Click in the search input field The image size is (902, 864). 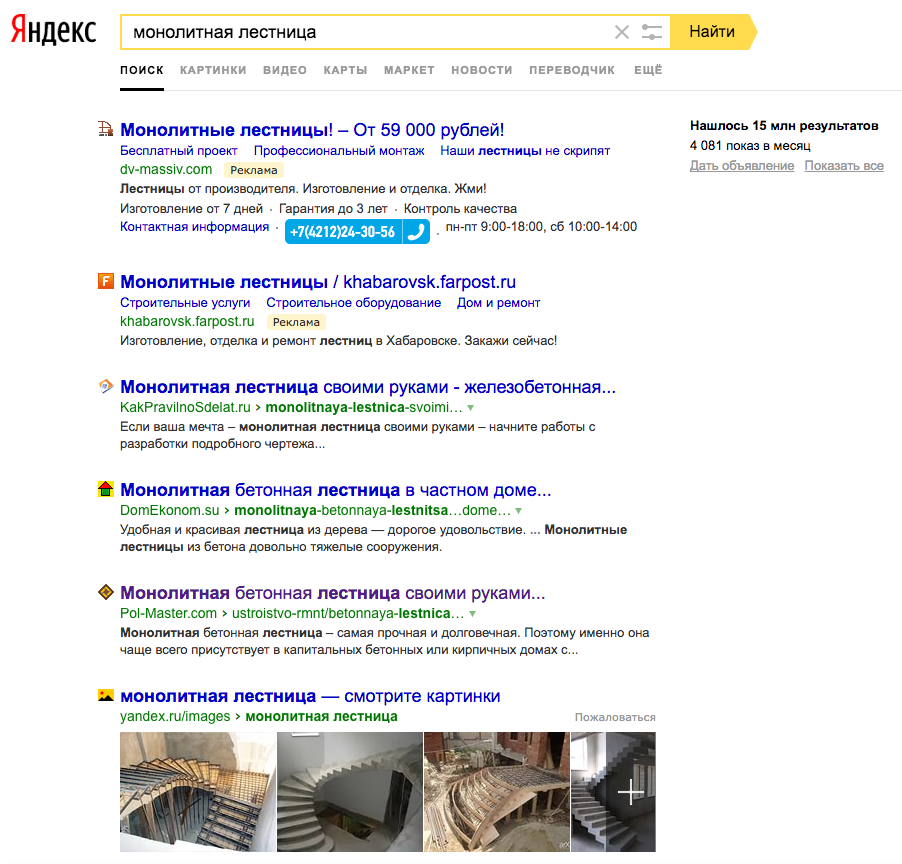365,32
